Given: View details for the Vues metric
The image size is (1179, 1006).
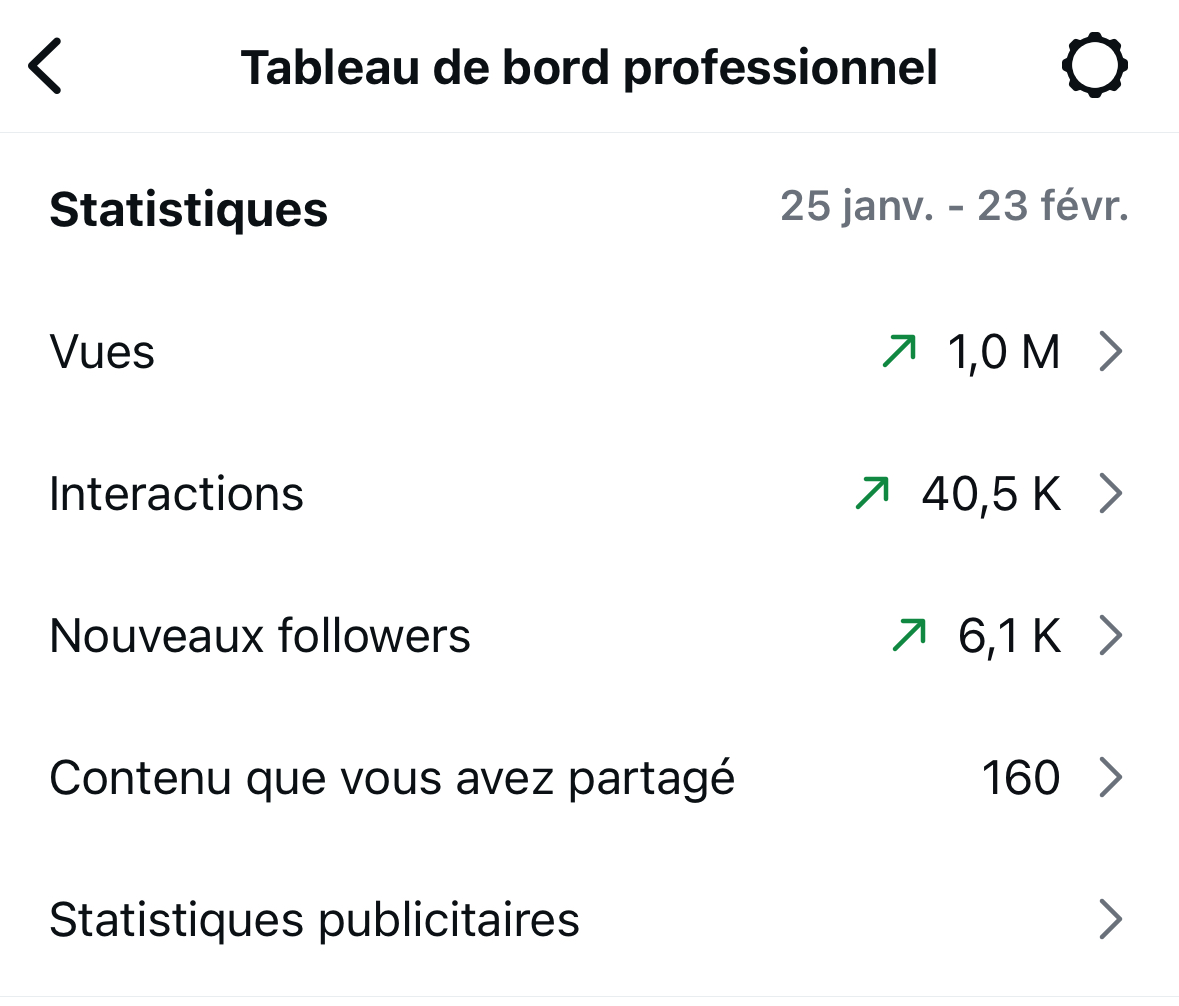Looking at the screenshot, I should pyautogui.click(x=1003, y=350).
